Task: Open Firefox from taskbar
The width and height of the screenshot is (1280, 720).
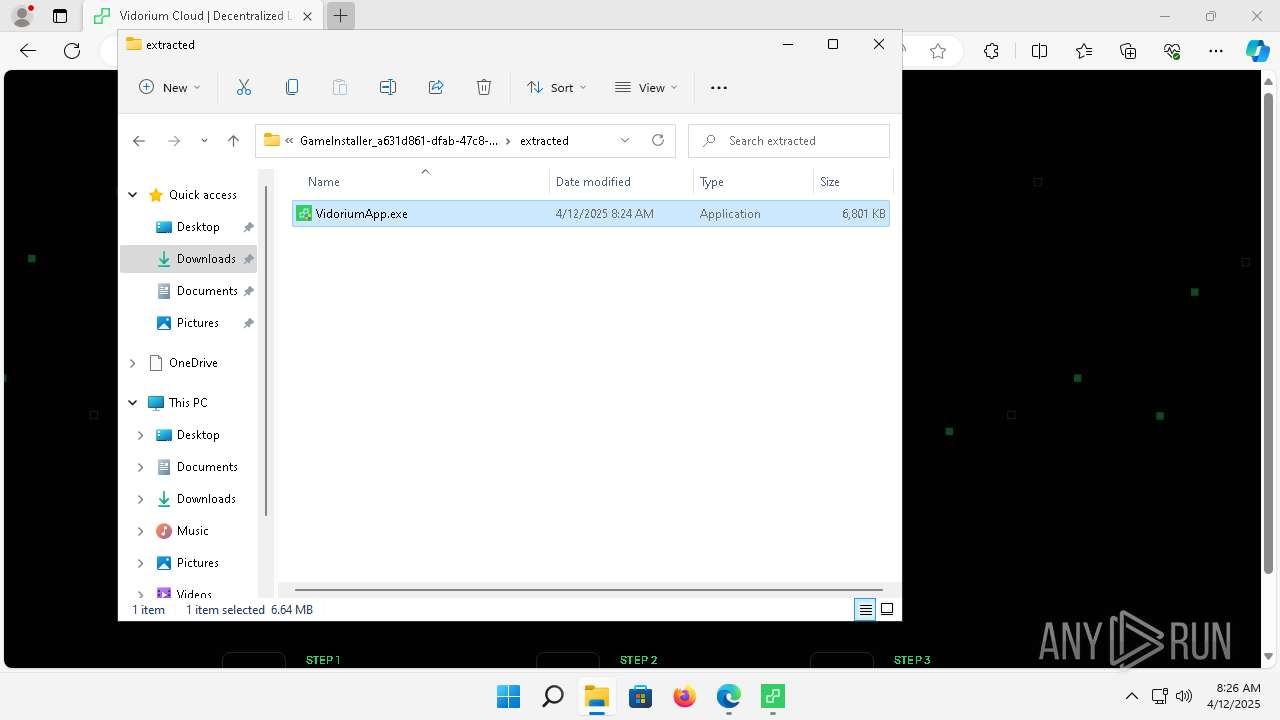Action: point(684,696)
